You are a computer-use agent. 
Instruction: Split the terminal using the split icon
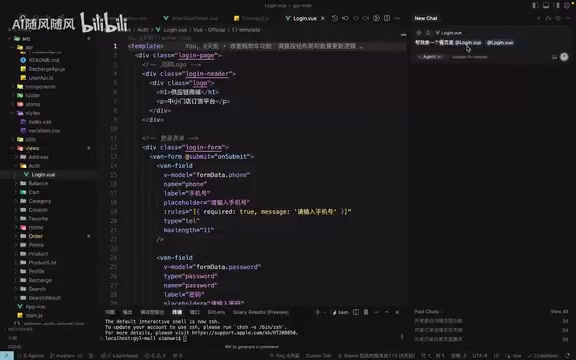pyautogui.click(x=356, y=312)
